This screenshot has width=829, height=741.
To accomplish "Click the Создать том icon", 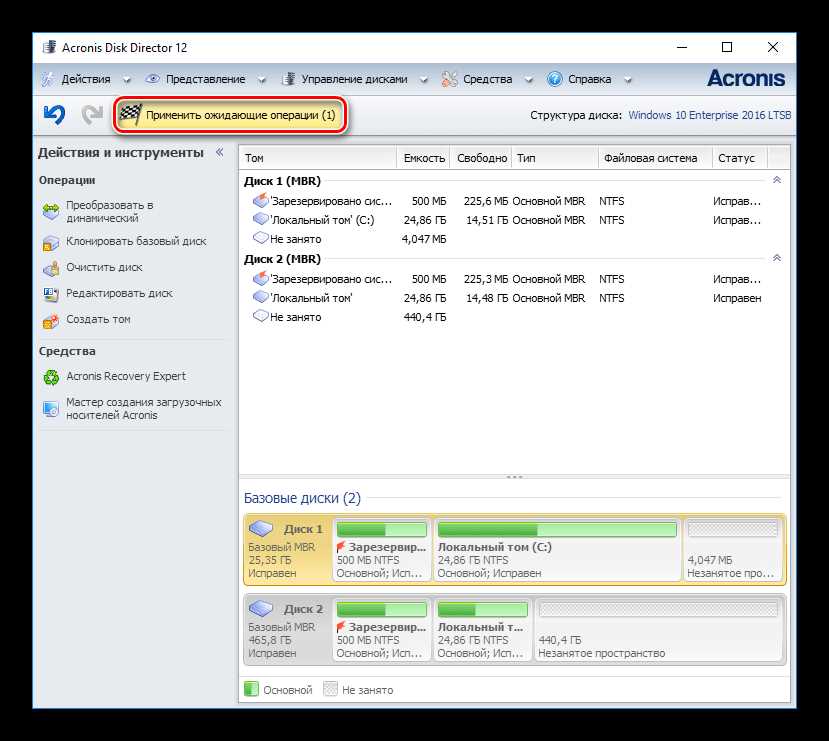I will 50,321.
